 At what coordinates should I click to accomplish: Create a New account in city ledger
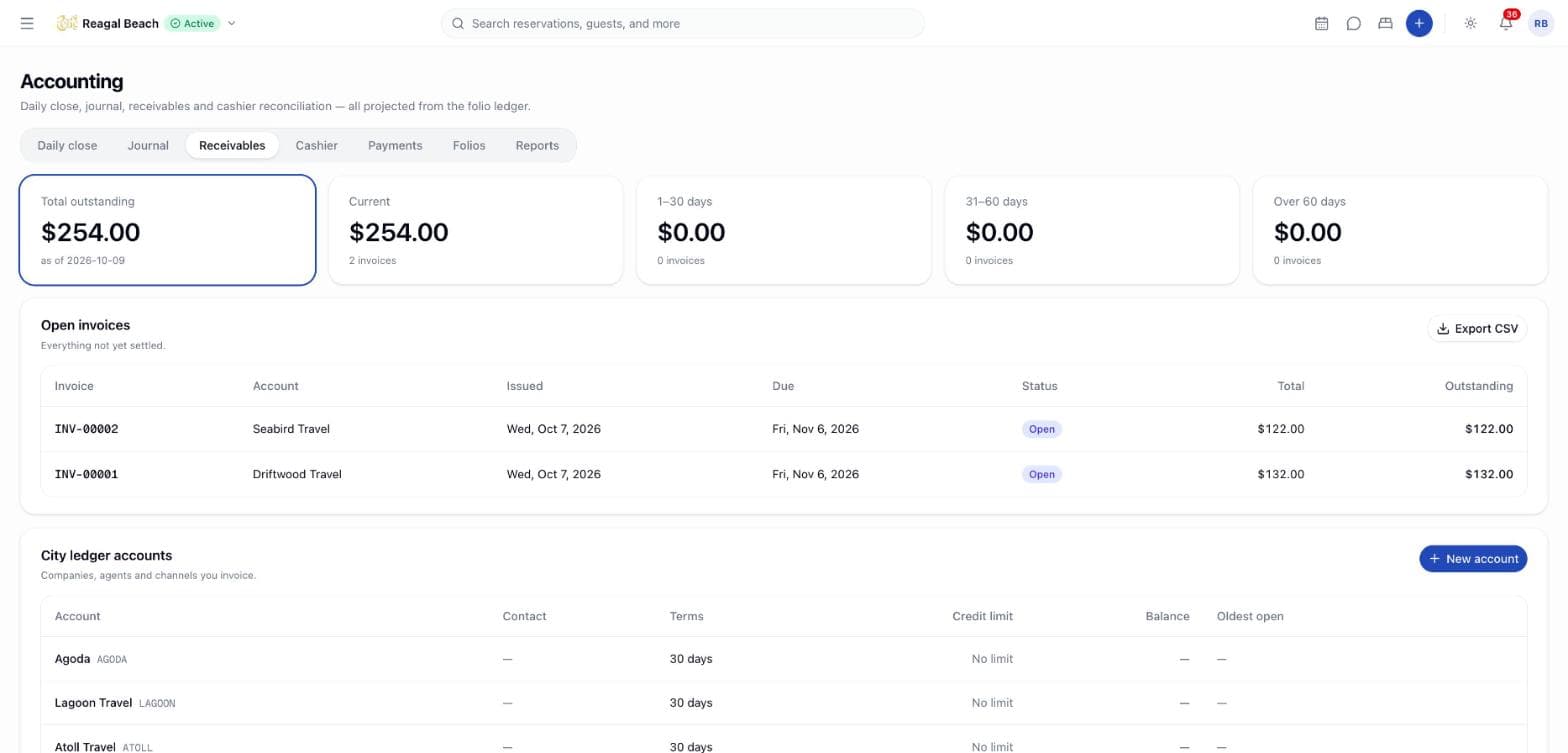[x=1473, y=558]
